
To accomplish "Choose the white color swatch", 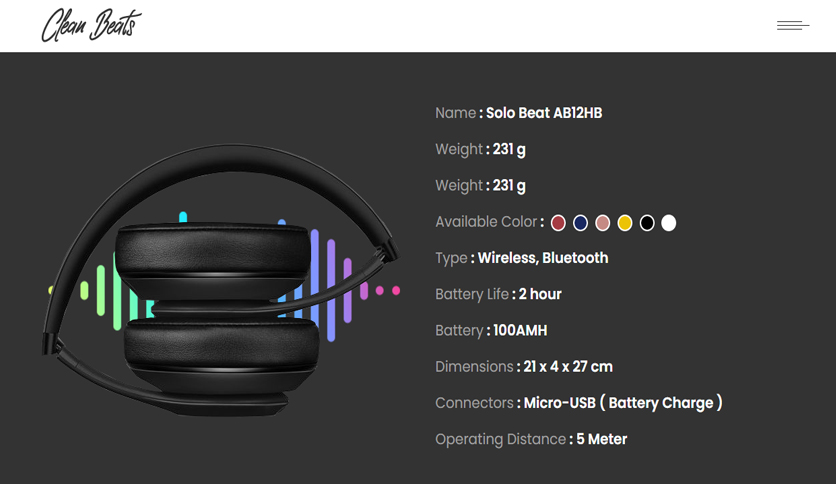I will (x=669, y=223).
